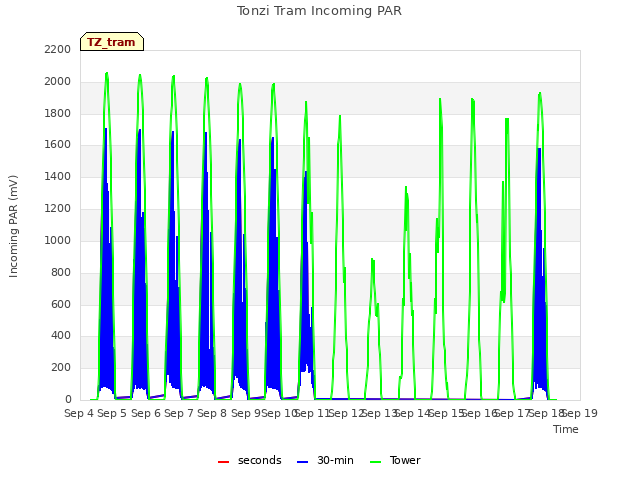
Task: Click the 2000 y-axis tick label
Action: tap(58, 81)
